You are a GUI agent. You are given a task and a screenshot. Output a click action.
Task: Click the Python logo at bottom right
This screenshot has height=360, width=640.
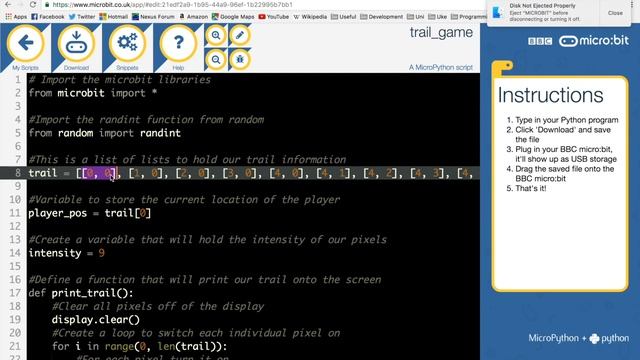(610, 338)
